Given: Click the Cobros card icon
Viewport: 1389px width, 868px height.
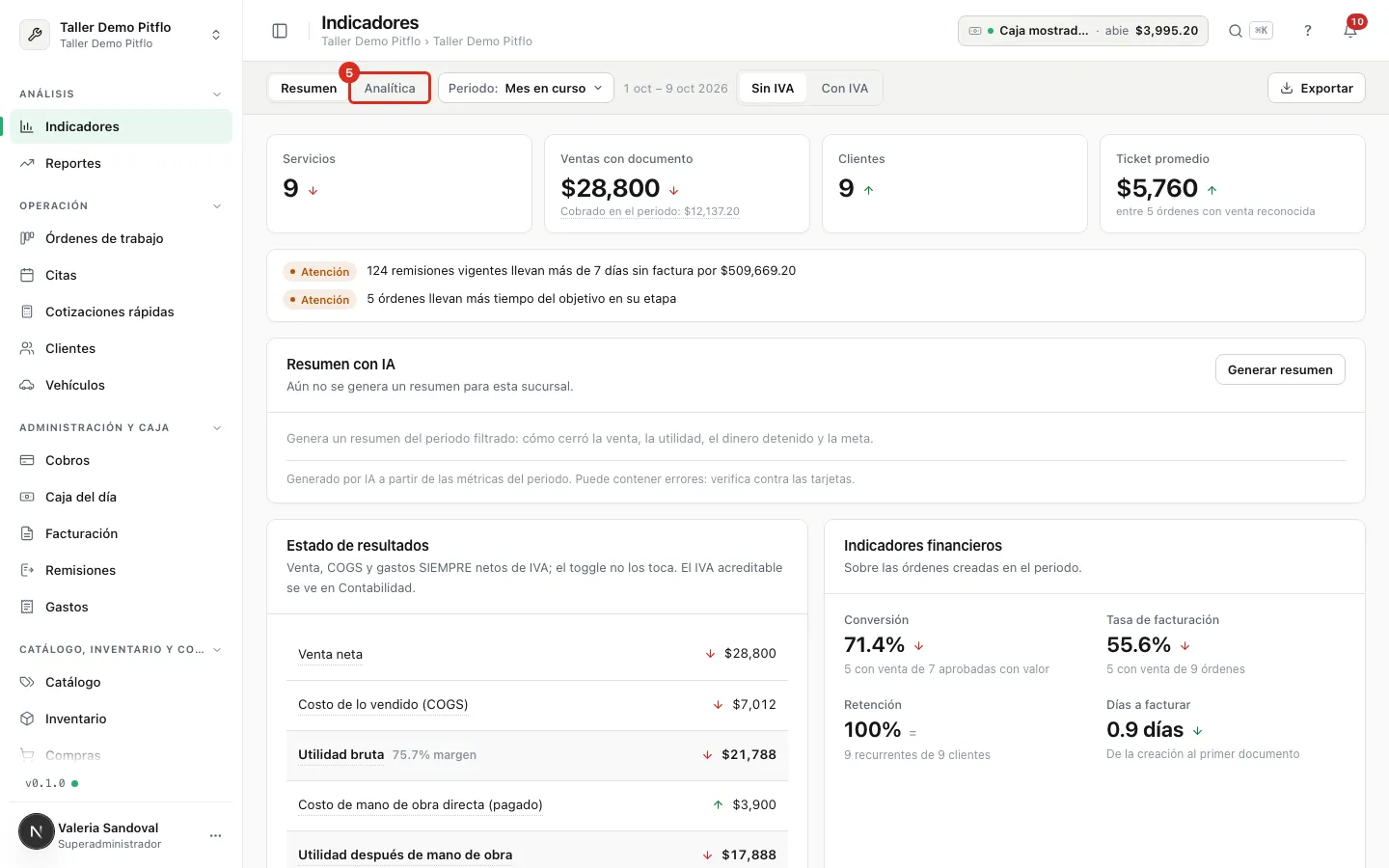Looking at the screenshot, I should pos(27,460).
